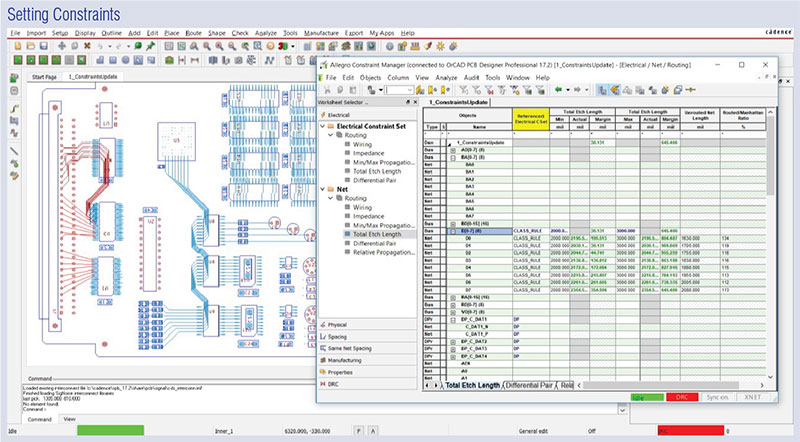This screenshot has height=442, width=800.
Task: Switch to the Start Page tab
Action: (44, 77)
